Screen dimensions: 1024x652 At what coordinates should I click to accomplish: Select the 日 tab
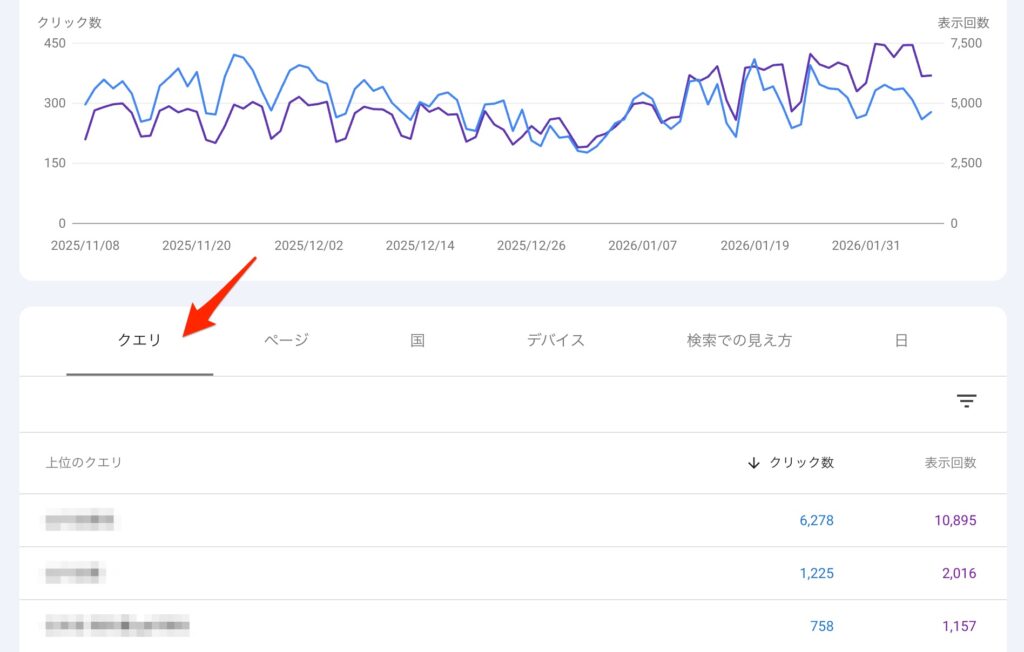(x=901, y=340)
